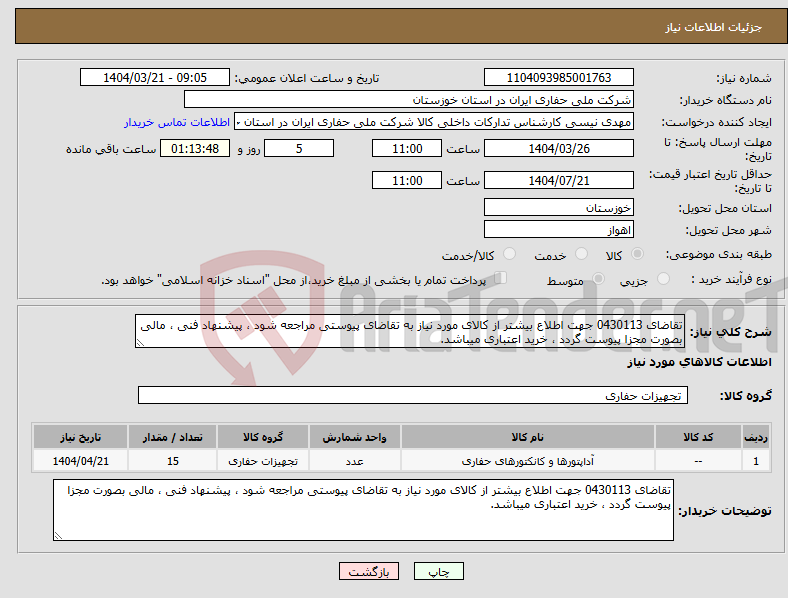Click the نام کالا column header
Image resolution: width=788 pixels, height=598 pixels.
pyautogui.click(x=528, y=437)
